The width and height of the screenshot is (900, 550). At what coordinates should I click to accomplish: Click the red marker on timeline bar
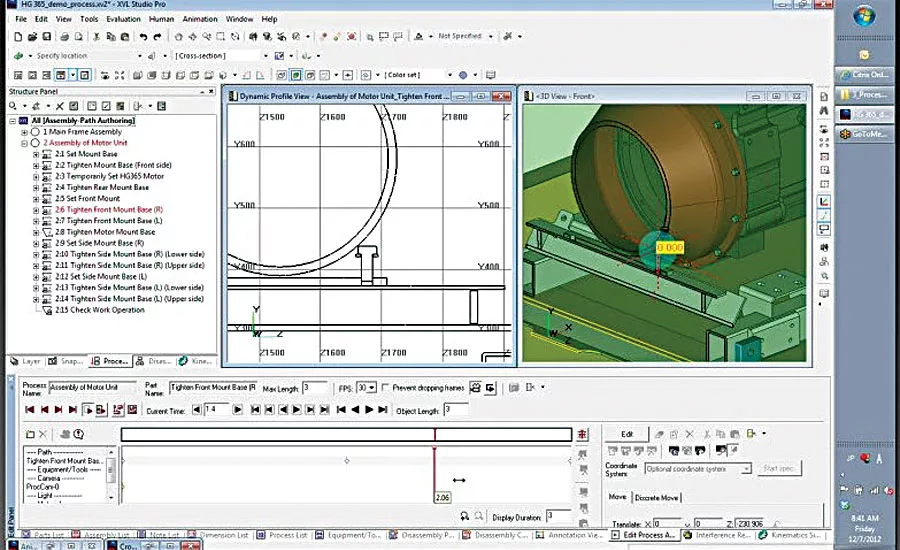pyautogui.click(x=435, y=434)
